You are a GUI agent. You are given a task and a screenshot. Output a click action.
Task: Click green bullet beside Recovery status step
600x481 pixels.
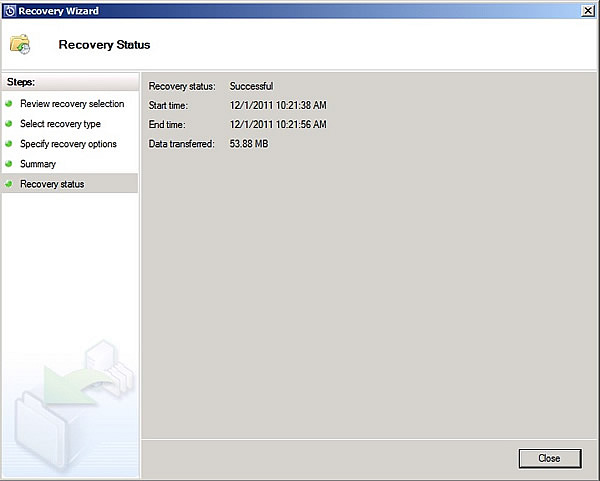(9, 184)
